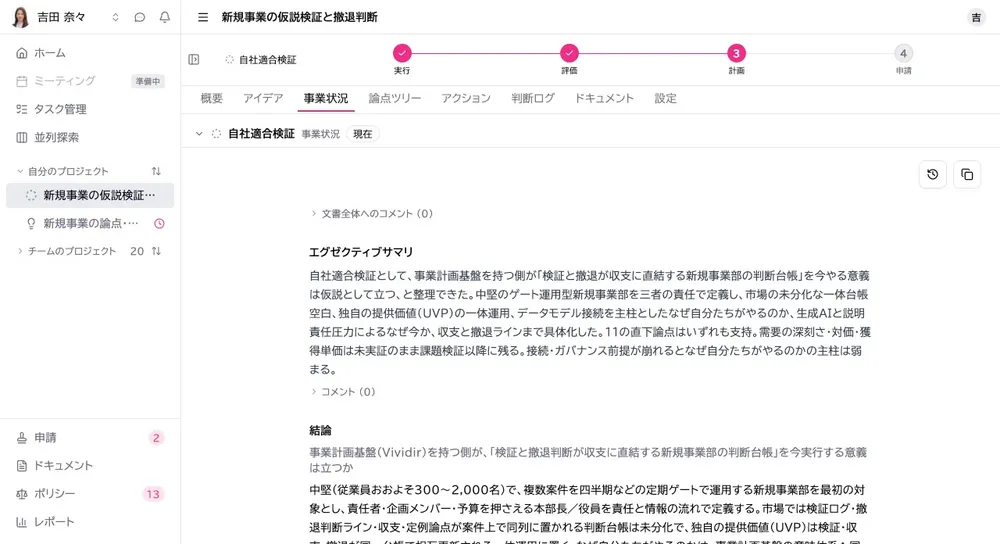Image resolution: width=1000 pixels, height=544 pixels.
Task: Open the notifications bell icon
Action: (165, 17)
